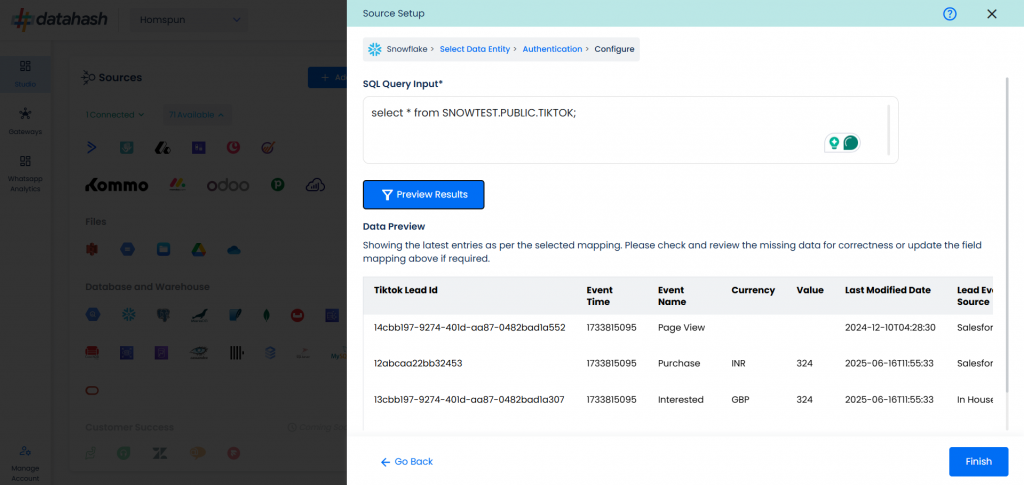The image size is (1024, 485).
Task: Click the green chat bubble icon in query box
Action: pyautogui.click(x=850, y=142)
